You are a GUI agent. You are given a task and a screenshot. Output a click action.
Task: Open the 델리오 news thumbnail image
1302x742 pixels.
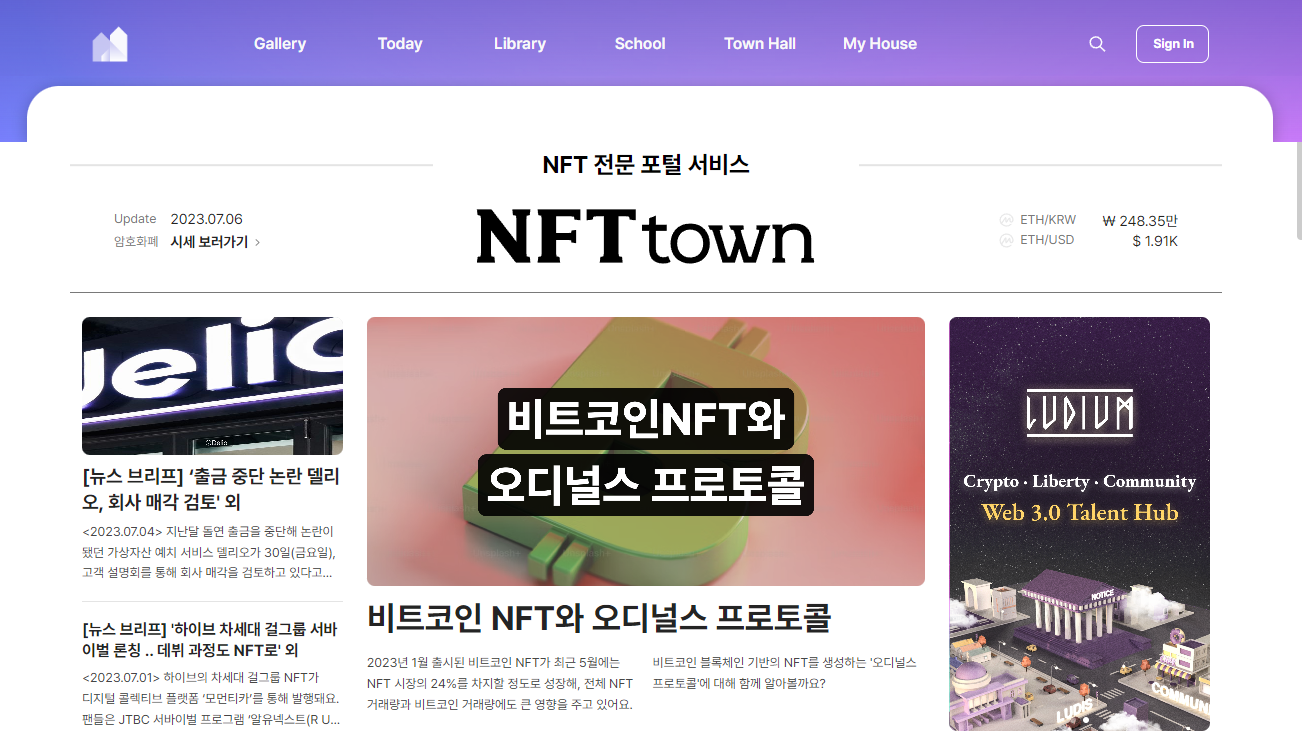pos(212,386)
